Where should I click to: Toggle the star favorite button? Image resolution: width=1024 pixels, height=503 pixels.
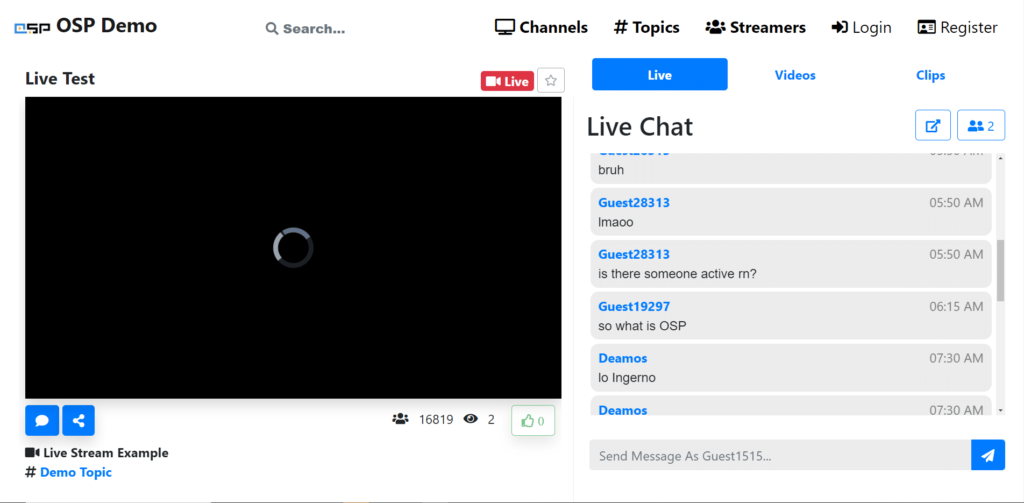(x=551, y=81)
